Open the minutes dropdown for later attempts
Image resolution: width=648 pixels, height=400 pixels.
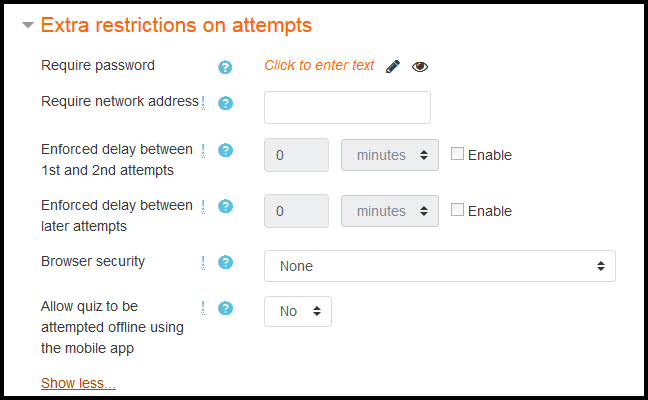click(390, 211)
